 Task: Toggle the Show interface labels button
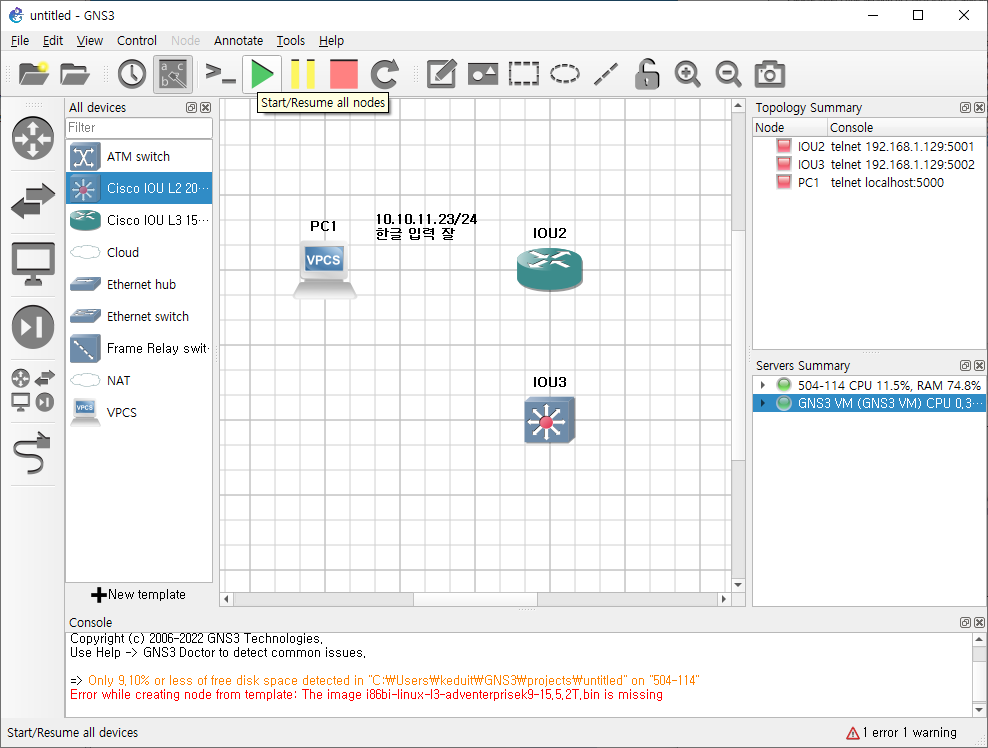[173, 74]
